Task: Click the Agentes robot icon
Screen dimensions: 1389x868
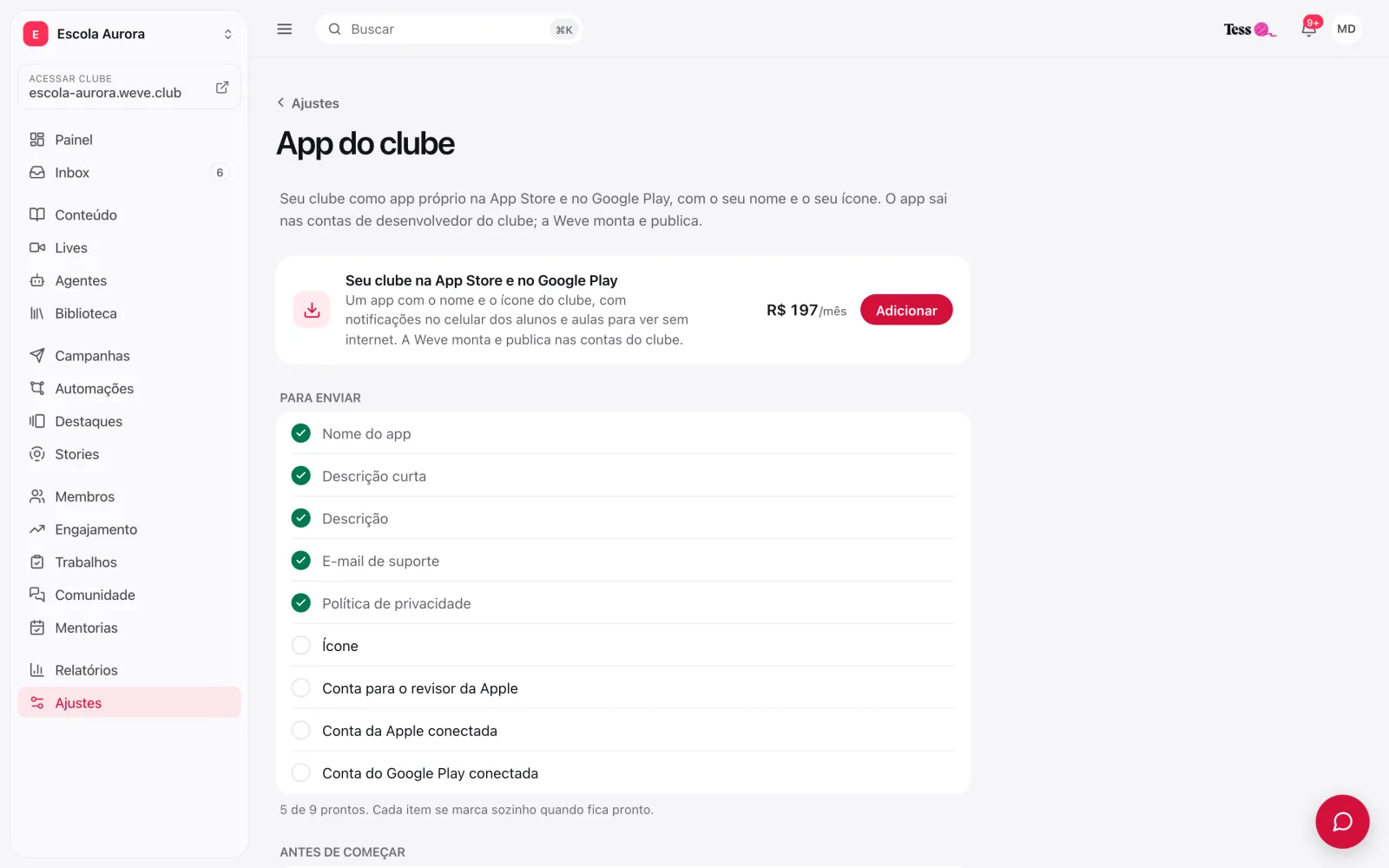Action: [37, 280]
